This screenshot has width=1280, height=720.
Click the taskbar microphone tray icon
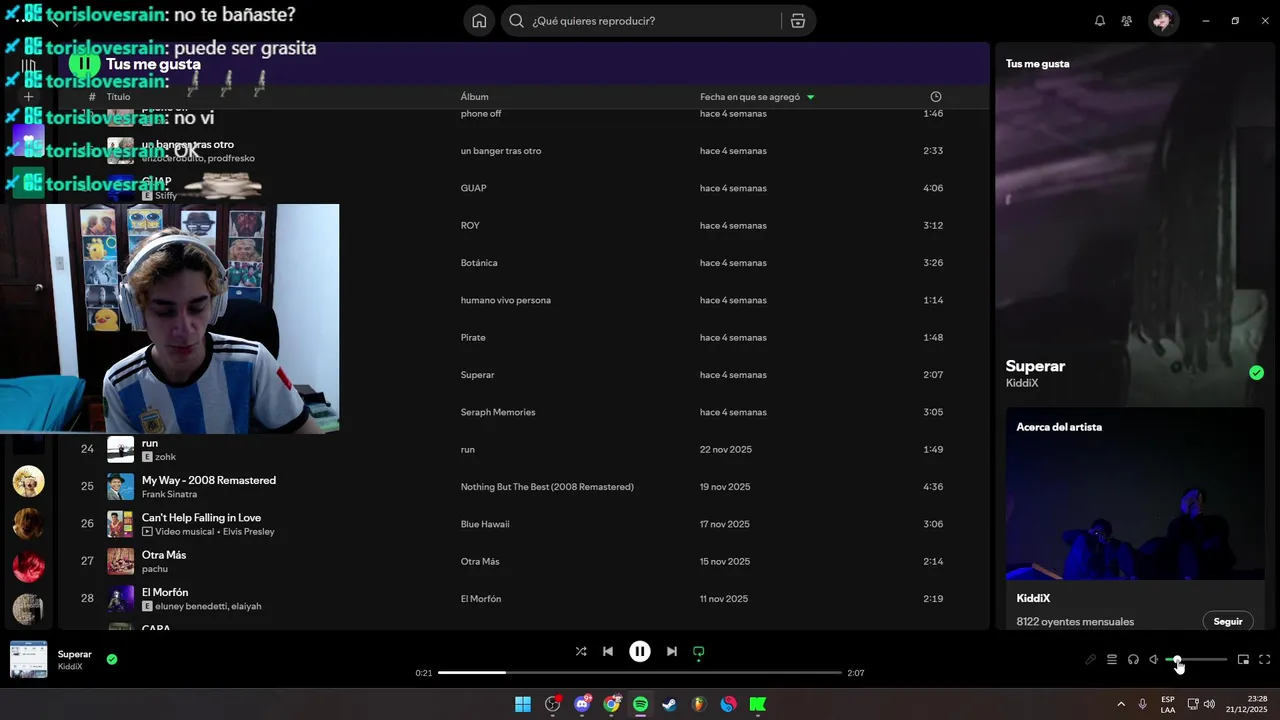click(x=1142, y=704)
